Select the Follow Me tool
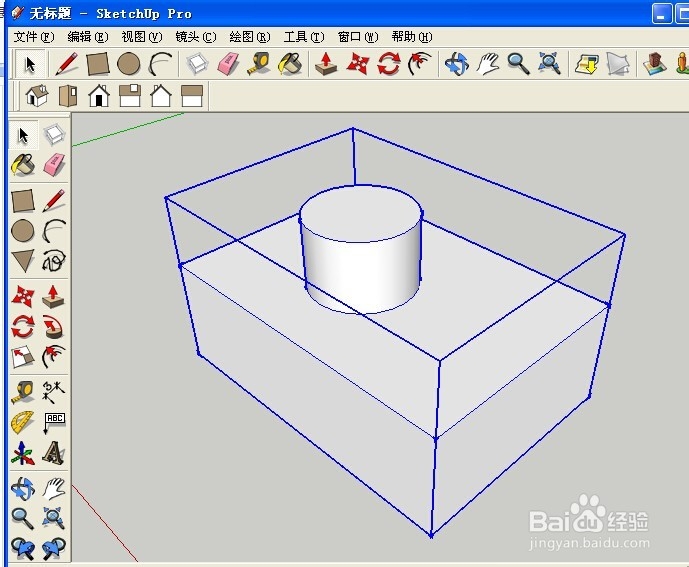Image resolution: width=689 pixels, height=567 pixels. tap(54, 327)
